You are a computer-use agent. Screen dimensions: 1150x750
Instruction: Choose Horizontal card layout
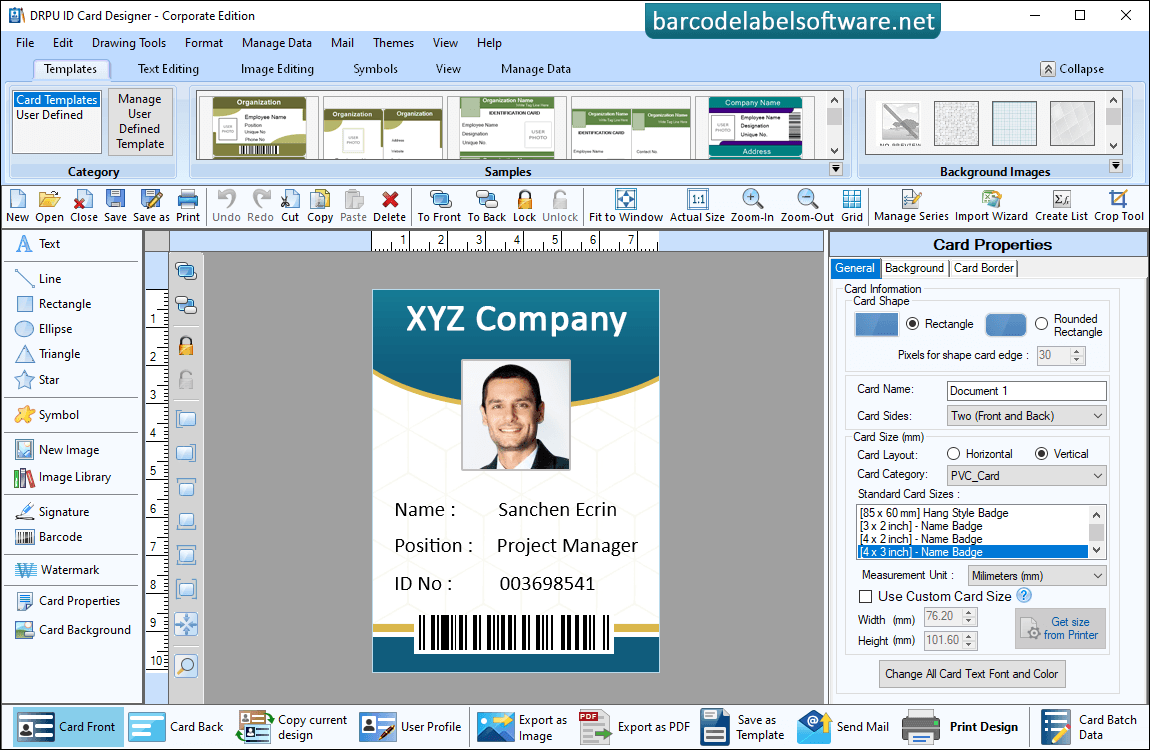[x=953, y=454]
